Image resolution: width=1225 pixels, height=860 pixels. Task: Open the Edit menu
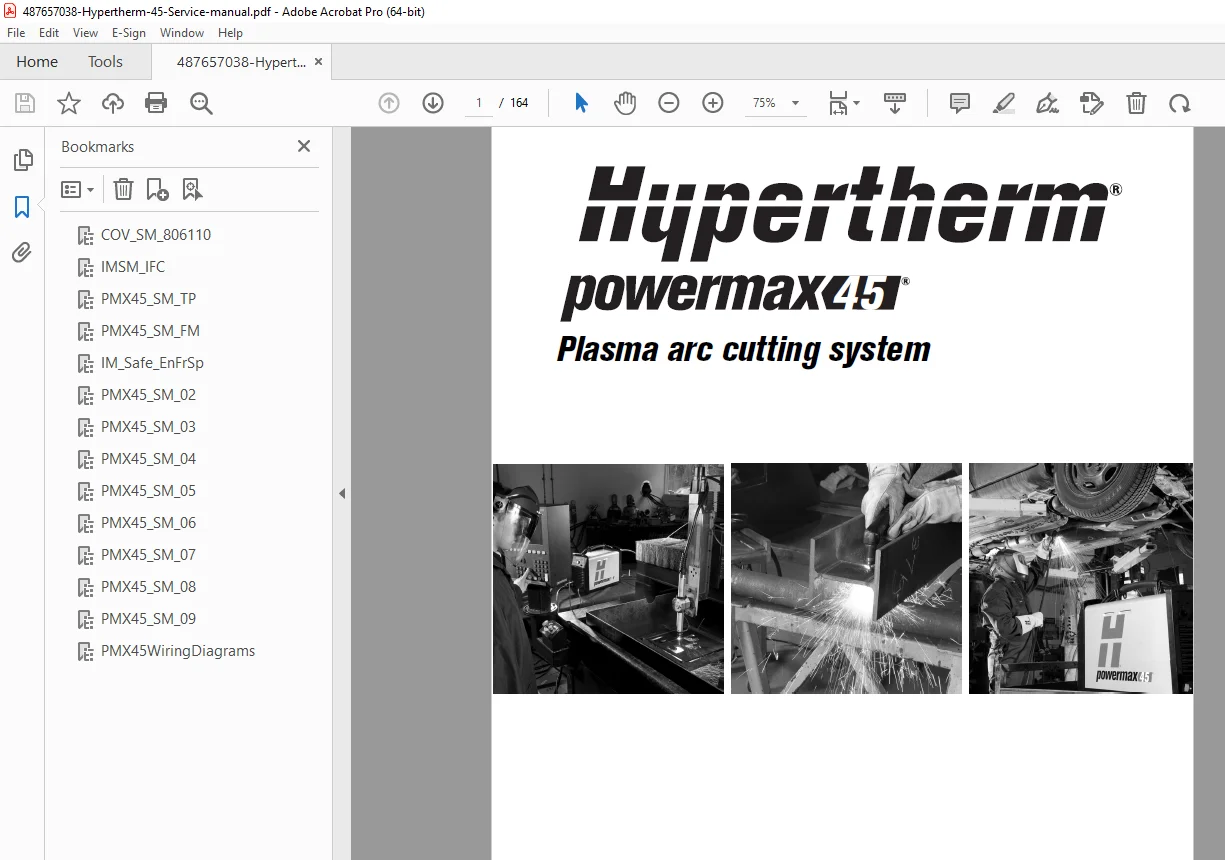point(49,33)
